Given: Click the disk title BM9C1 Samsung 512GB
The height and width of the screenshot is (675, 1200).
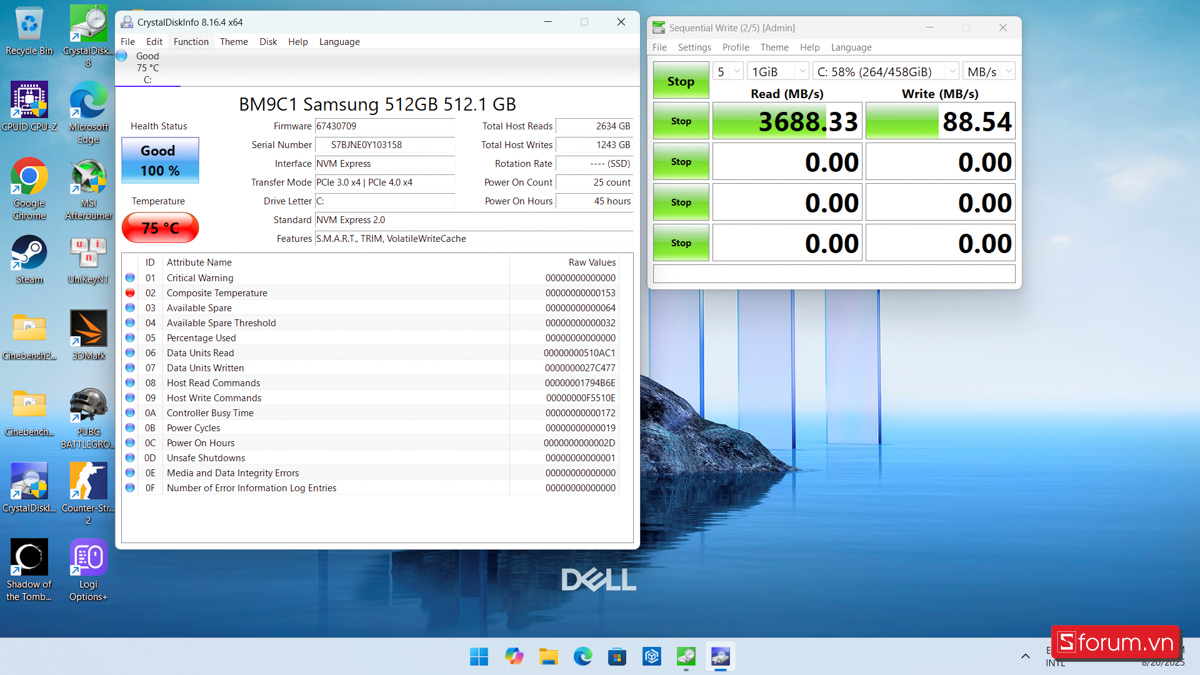Looking at the screenshot, I should point(377,104).
